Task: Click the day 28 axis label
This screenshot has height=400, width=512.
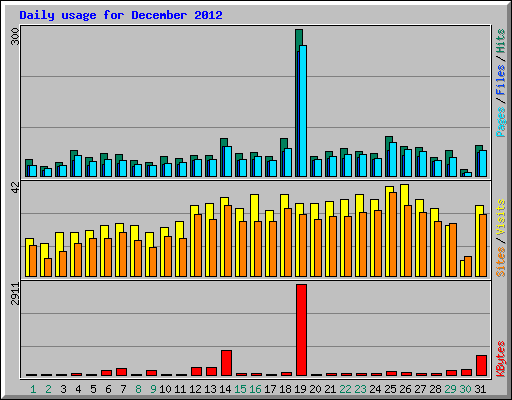Action: 435,389
